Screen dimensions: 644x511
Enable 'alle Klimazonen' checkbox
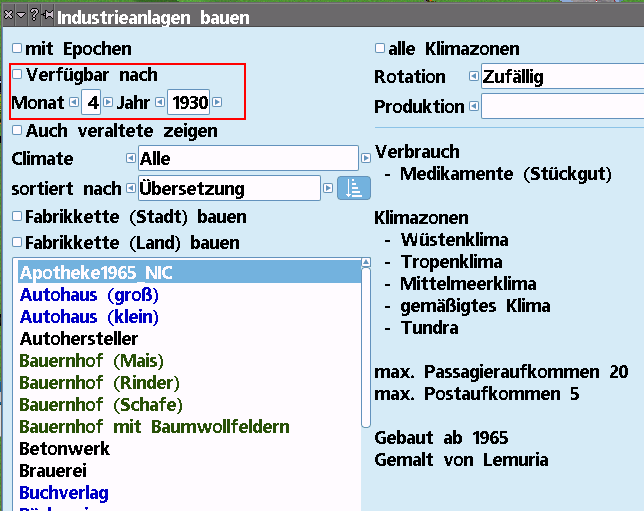pyautogui.click(x=380, y=48)
